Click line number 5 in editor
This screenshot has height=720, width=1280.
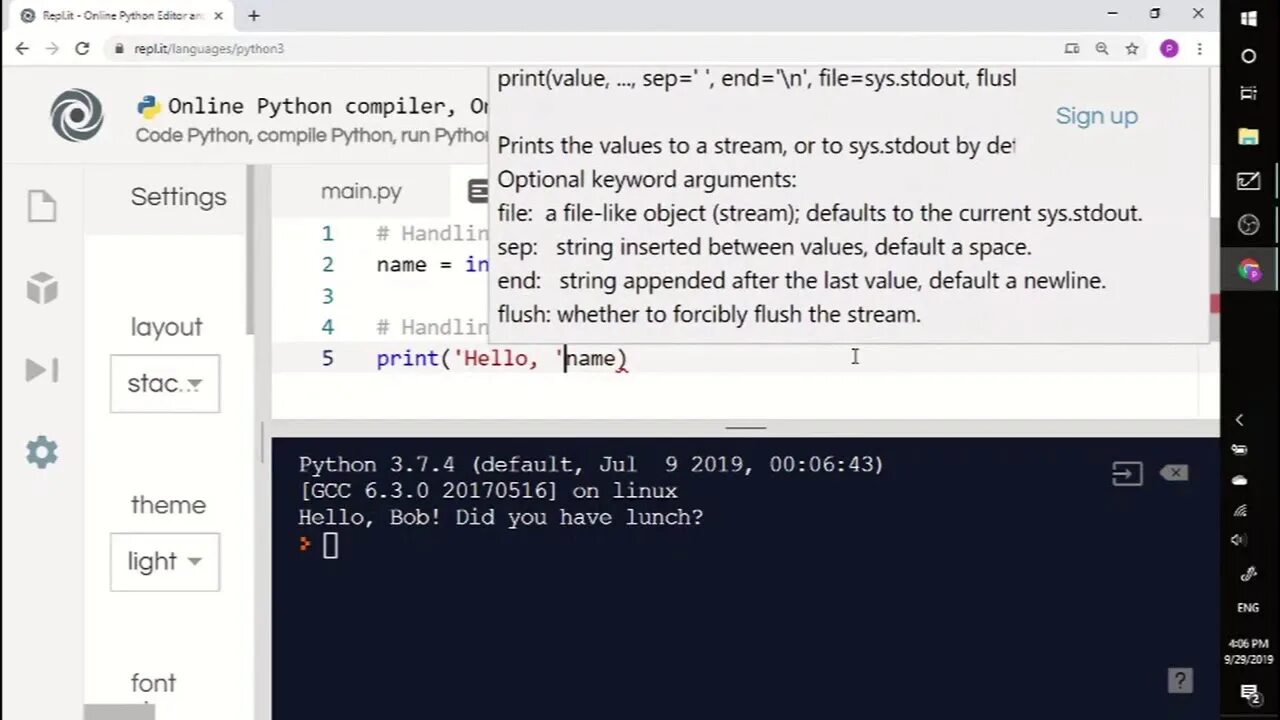[x=327, y=358]
